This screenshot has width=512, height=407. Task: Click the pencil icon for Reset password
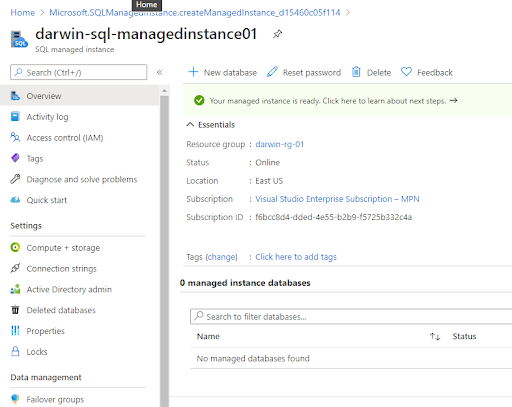pyautogui.click(x=272, y=72)
